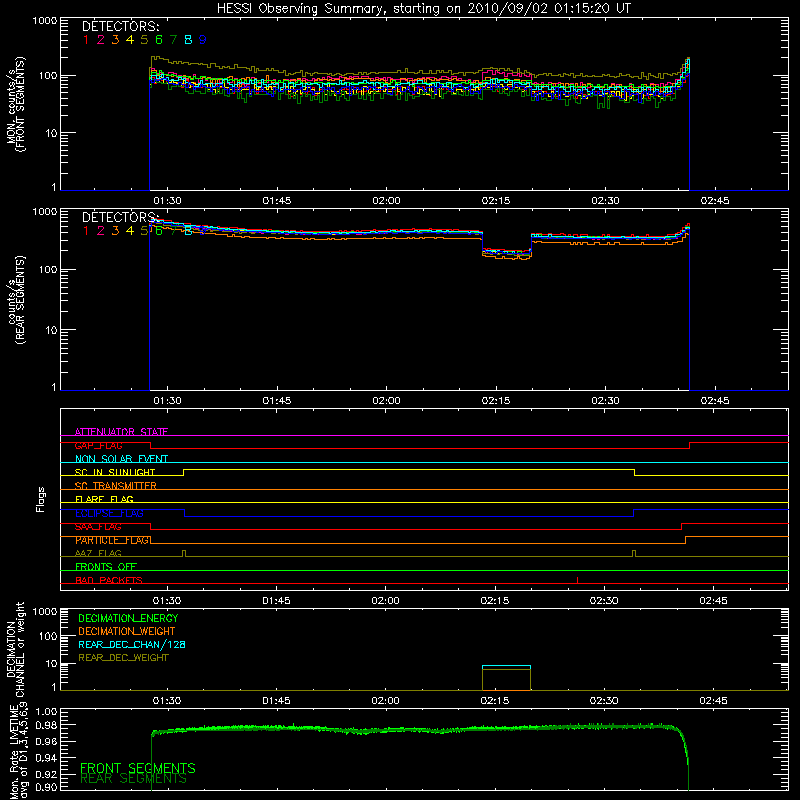Screen dimensions: 800x800
Task: Click the FLARE_FLAG label
Action: pos(104,499)
